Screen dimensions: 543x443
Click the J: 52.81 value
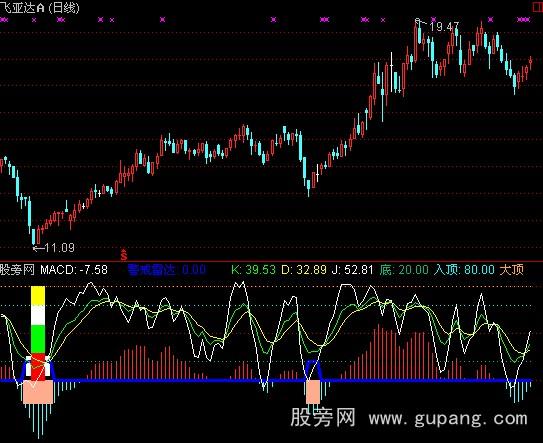pyautogui.click(x=353, y=269)
